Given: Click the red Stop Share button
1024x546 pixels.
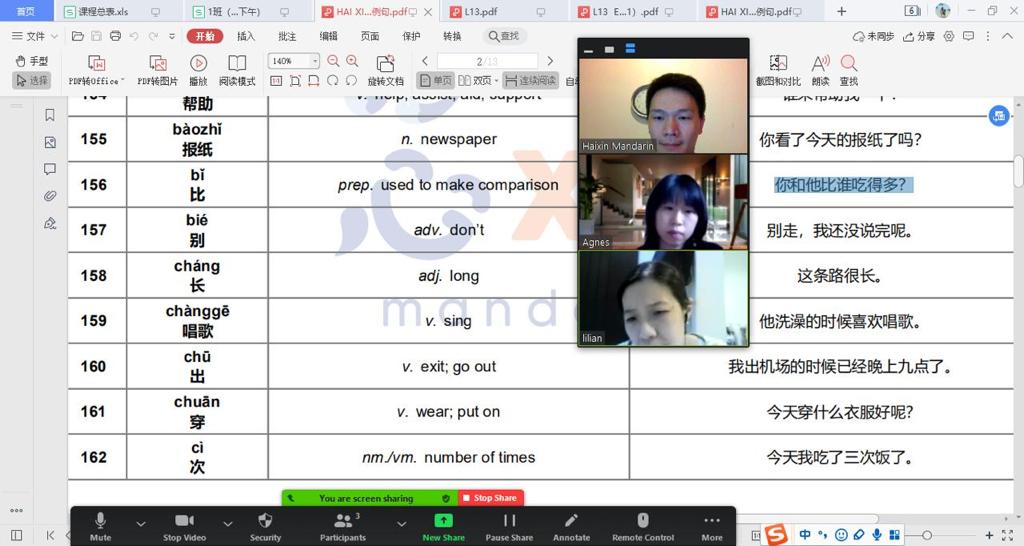Looking at the screenshot, I should 490,498.
